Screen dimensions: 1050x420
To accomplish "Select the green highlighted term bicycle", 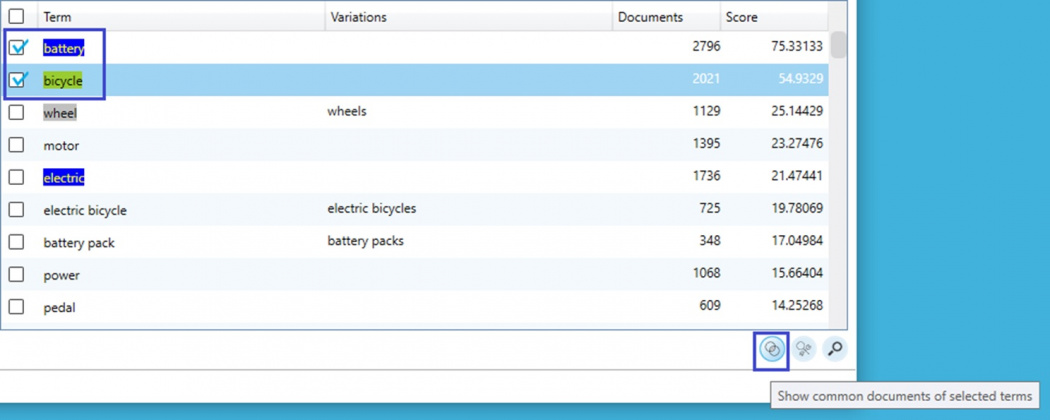I will (x=63, y=80).
